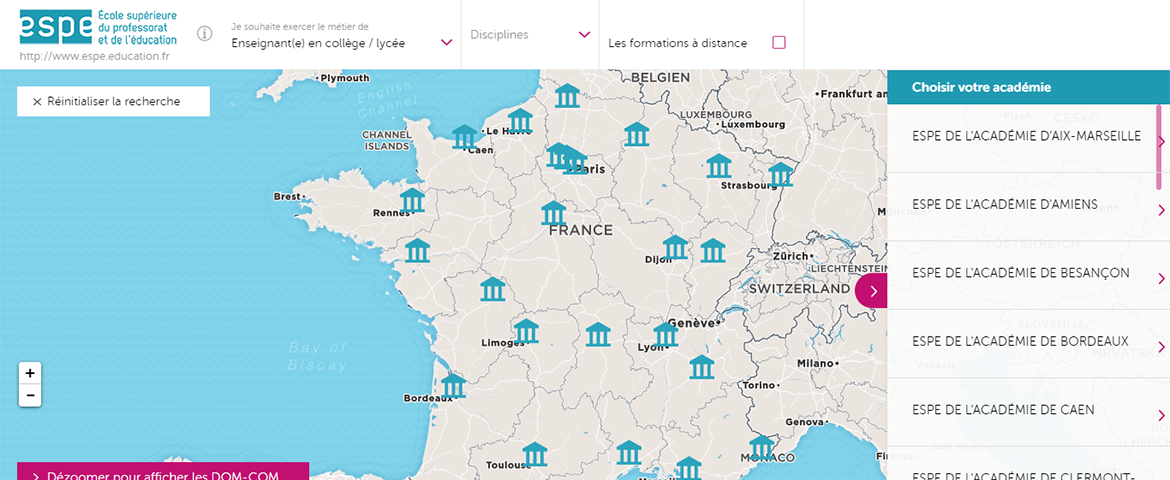Select the marker northeast of Paris
1170x480 pixels.
pos(636,134)
